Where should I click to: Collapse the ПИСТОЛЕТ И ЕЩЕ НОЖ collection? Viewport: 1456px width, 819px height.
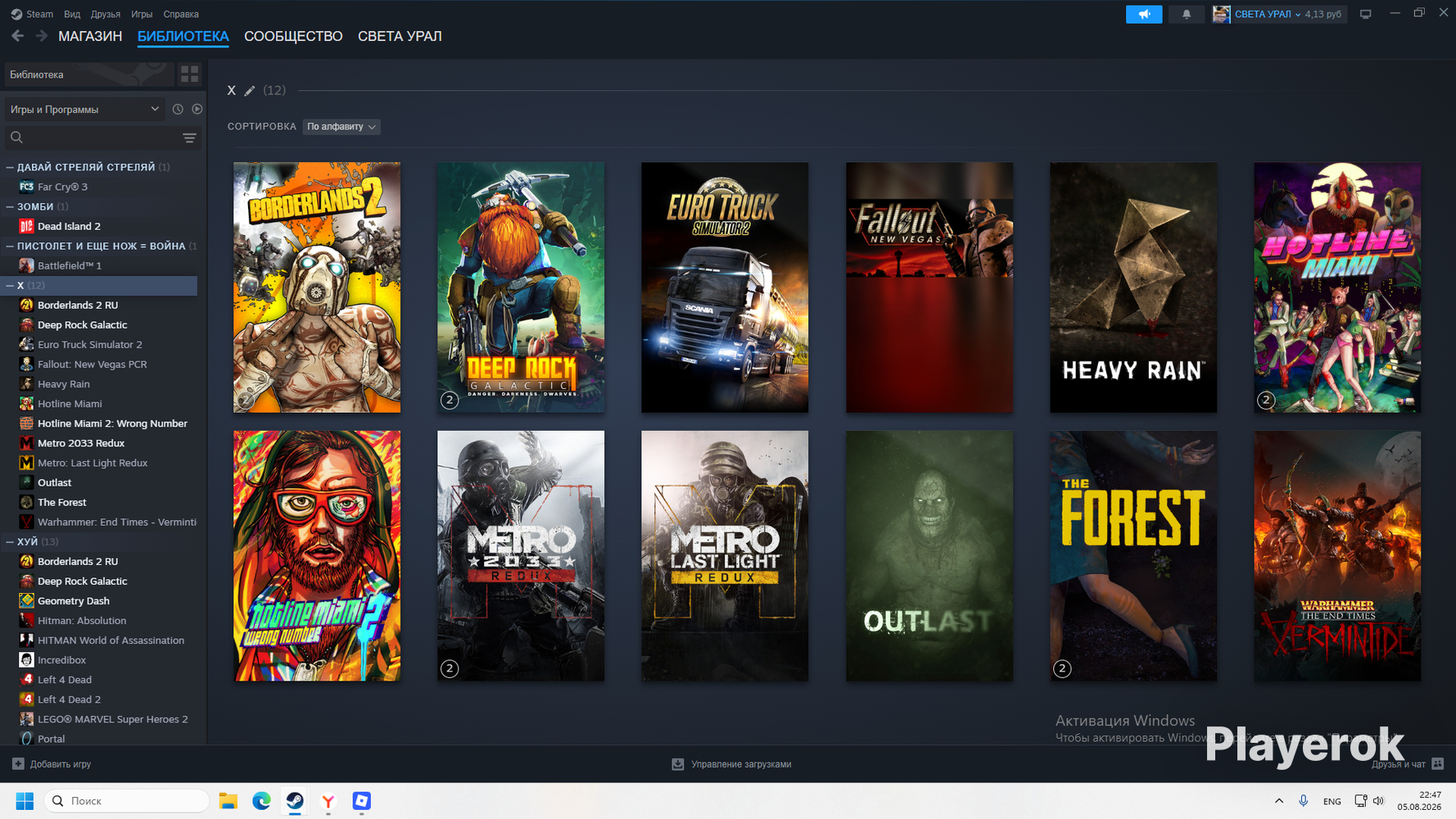coord(10,246)
